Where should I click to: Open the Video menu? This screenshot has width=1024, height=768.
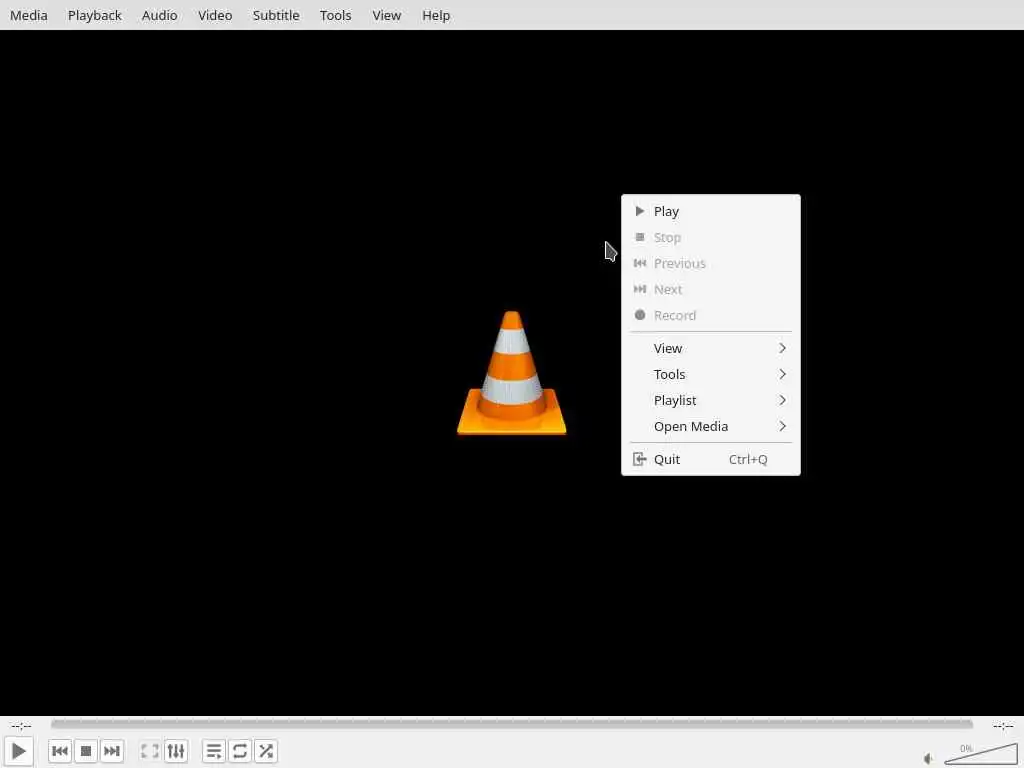215,15
